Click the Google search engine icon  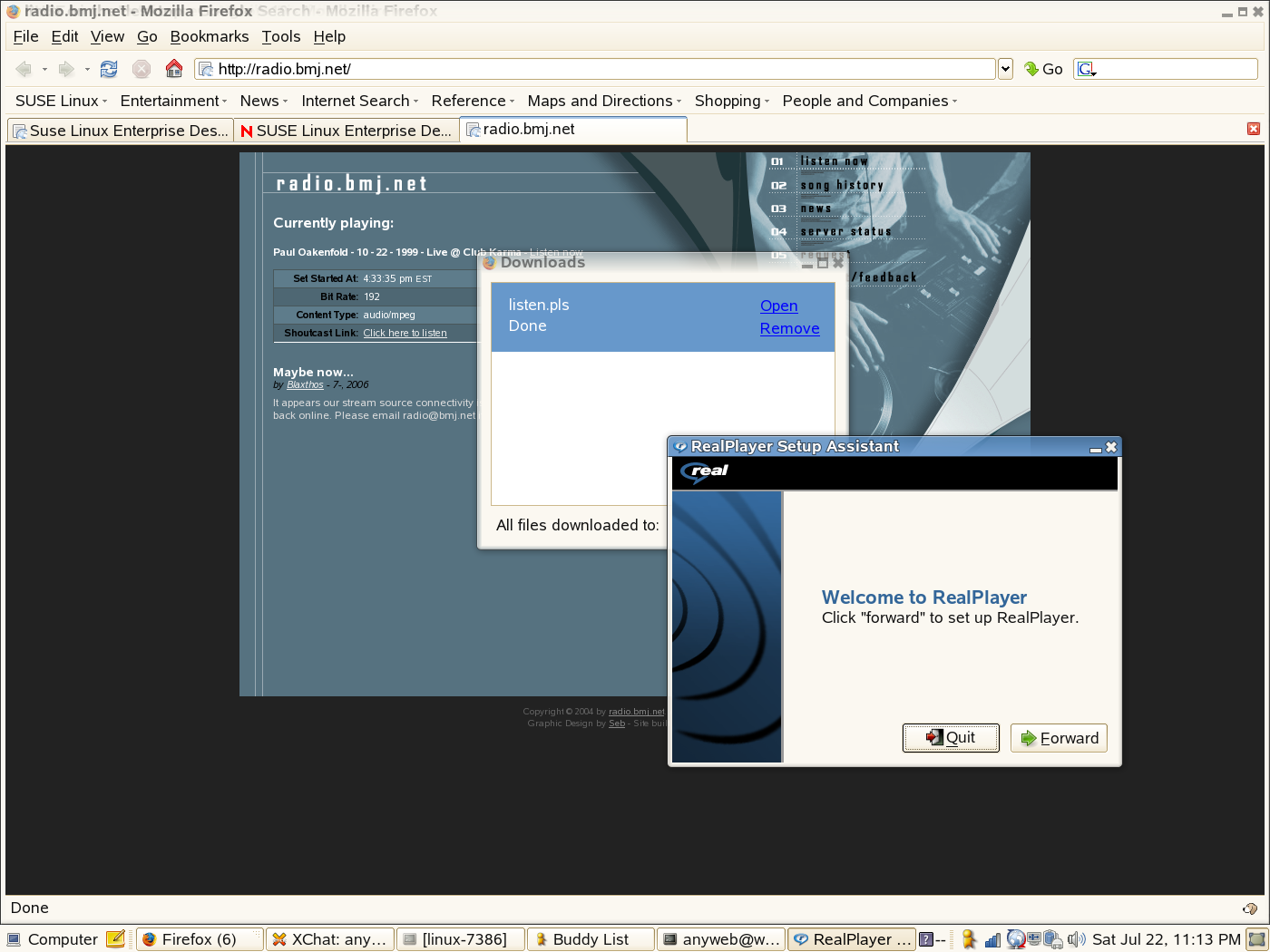pyautogui.click(x=1087, y=69)
